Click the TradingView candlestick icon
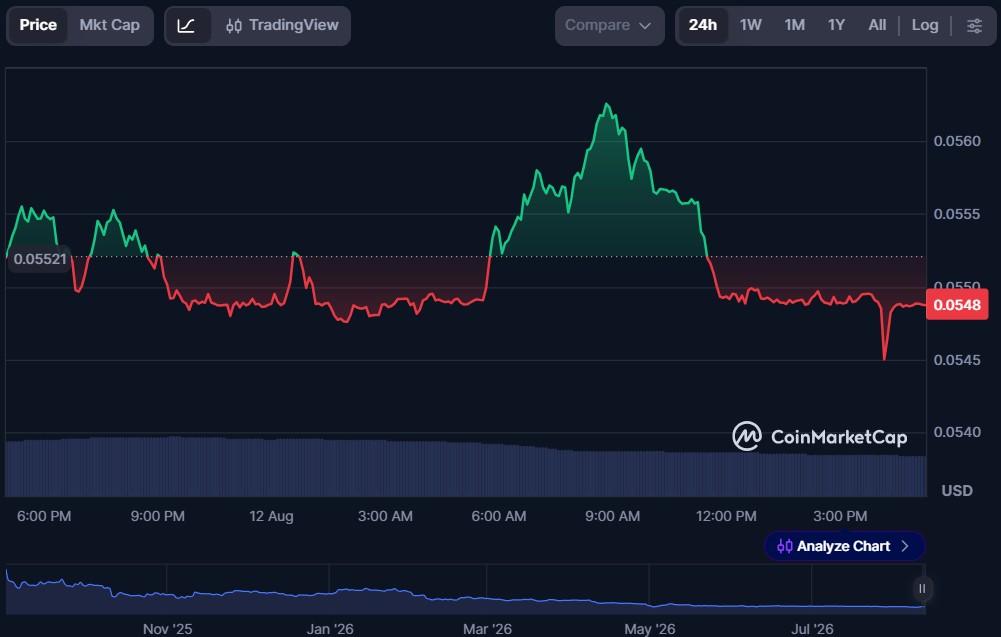Viewport: 1001px width, 637px height. (x=234, y=26)
